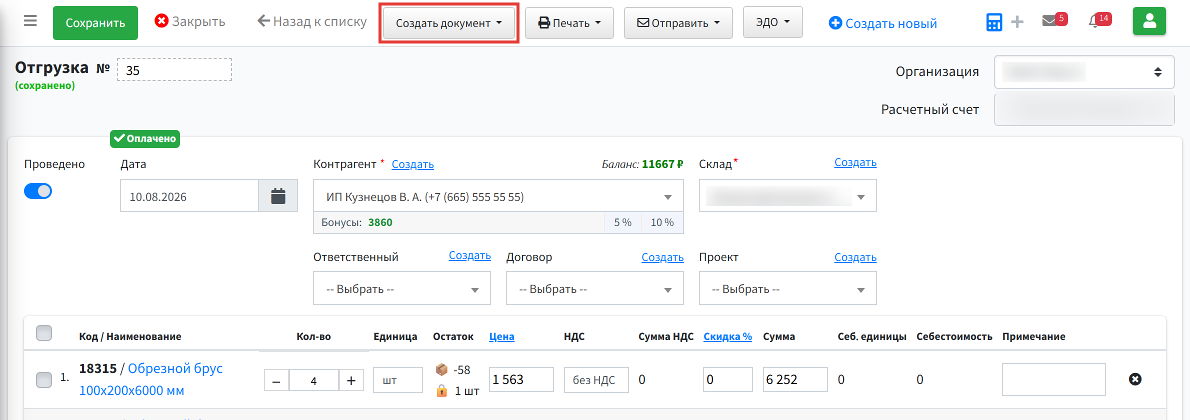Expand the Контрагент dropdown

[498, 197]
